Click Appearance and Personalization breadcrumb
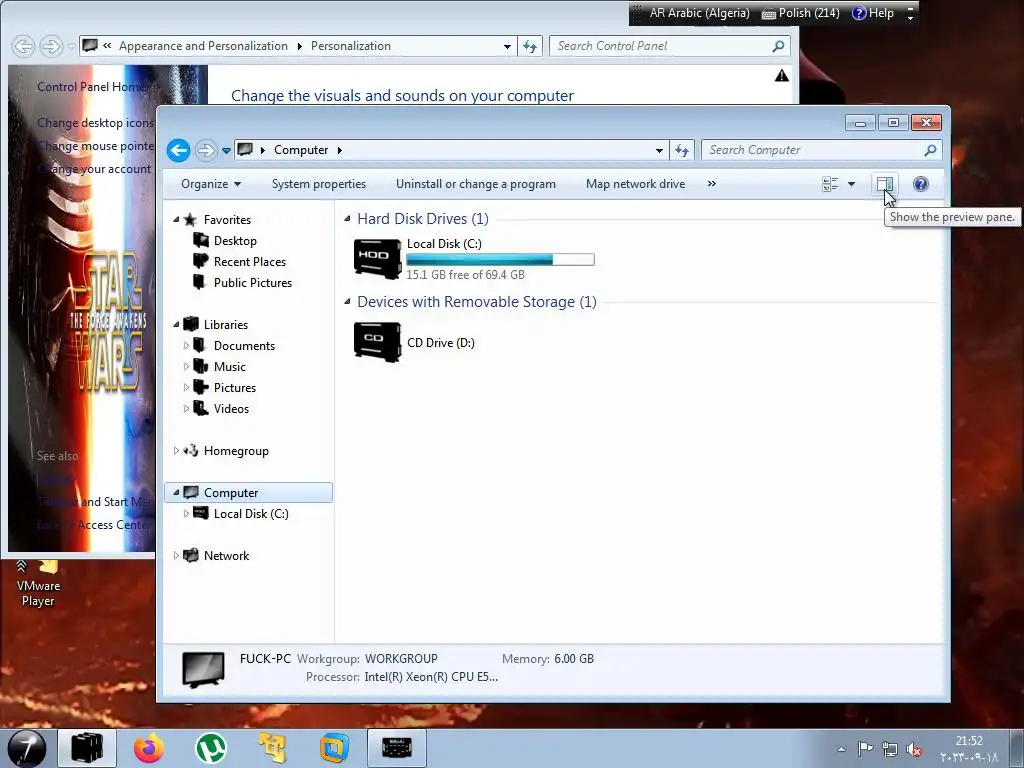Viewport: 1024px width, 768px height. click(x=203, y=46)
